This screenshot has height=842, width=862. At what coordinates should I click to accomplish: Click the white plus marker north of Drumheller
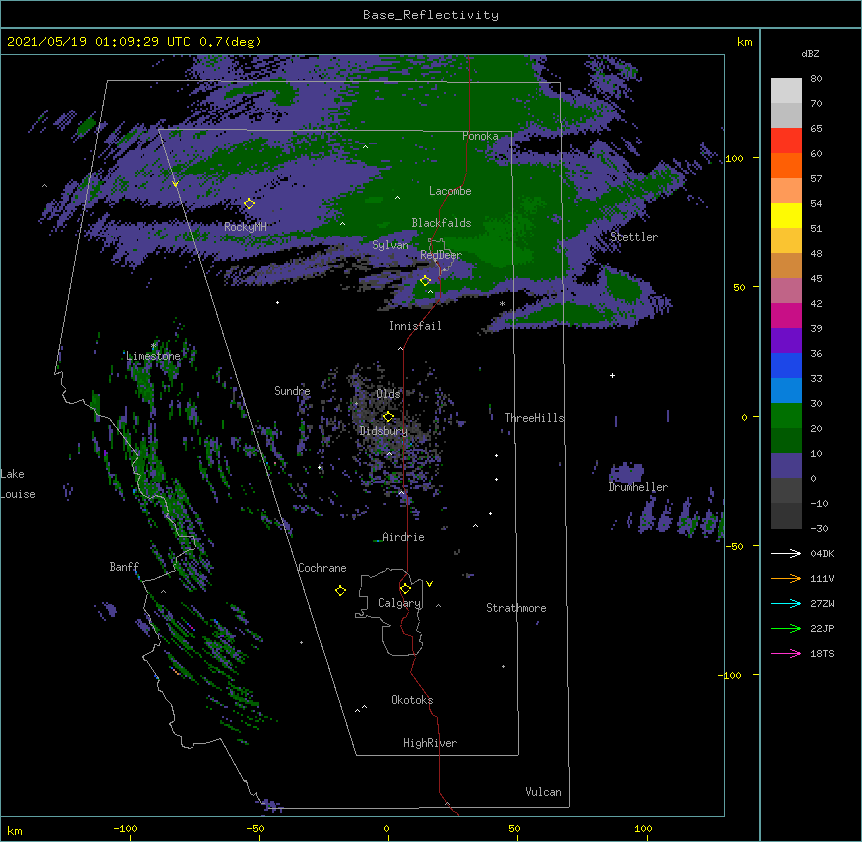[x=612, y=375]
